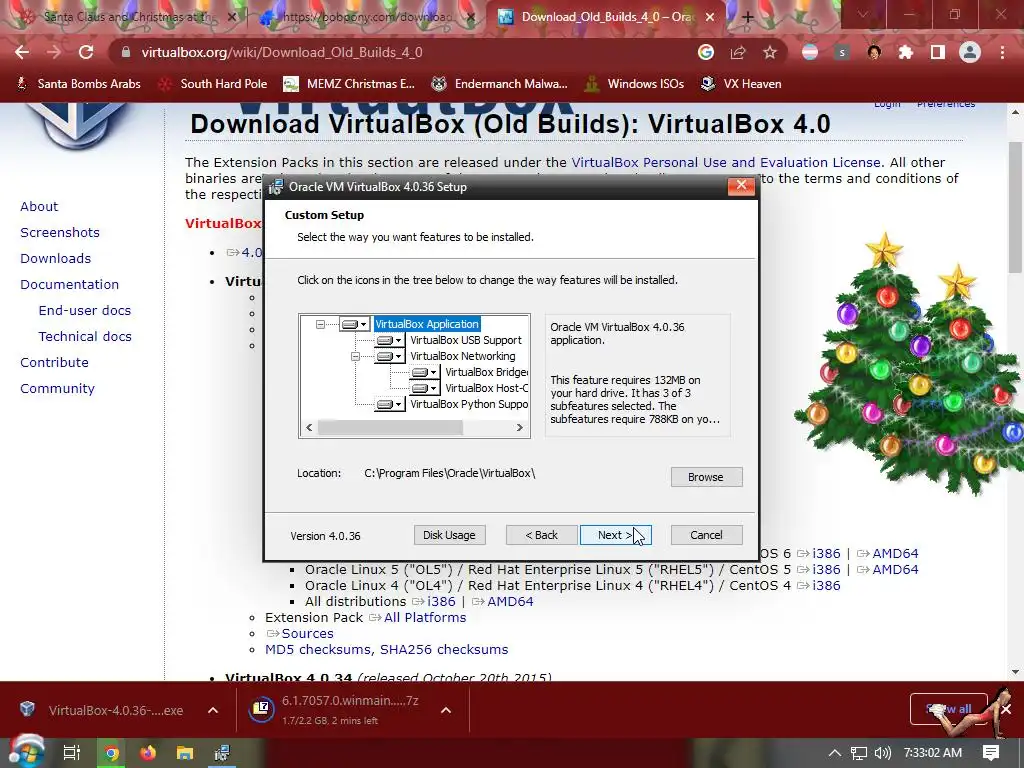Open the Extensions puzzle icon
1024x768 pixels.
(906, 52)
